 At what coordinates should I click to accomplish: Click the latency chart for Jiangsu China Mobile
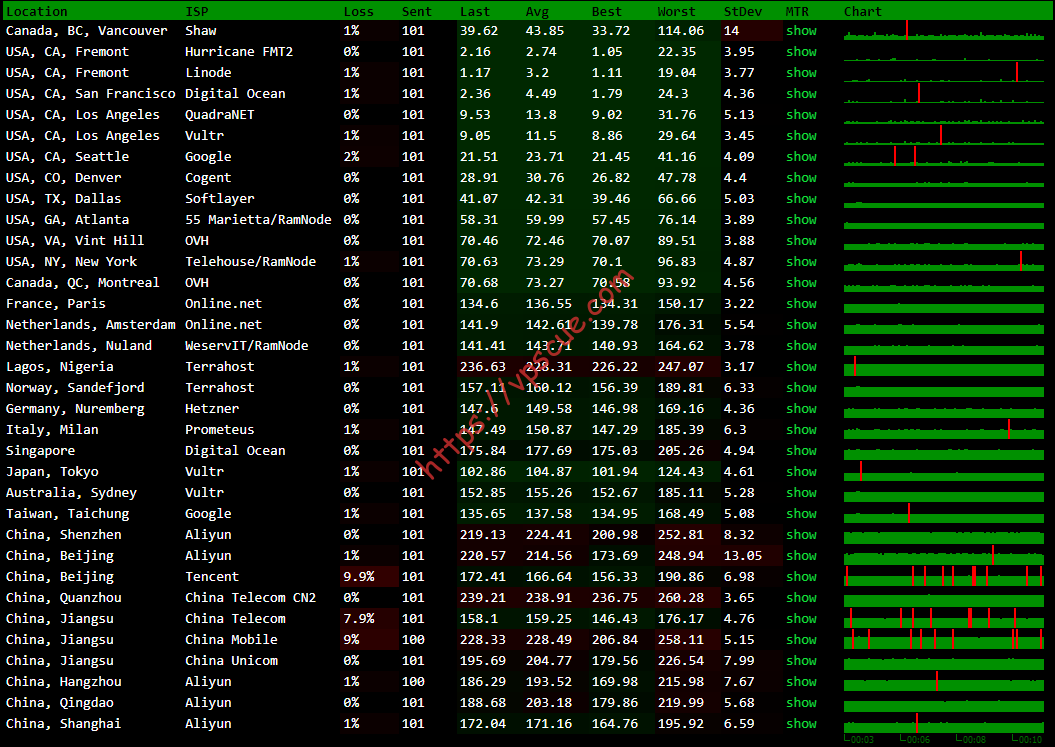tap(944, 639)
